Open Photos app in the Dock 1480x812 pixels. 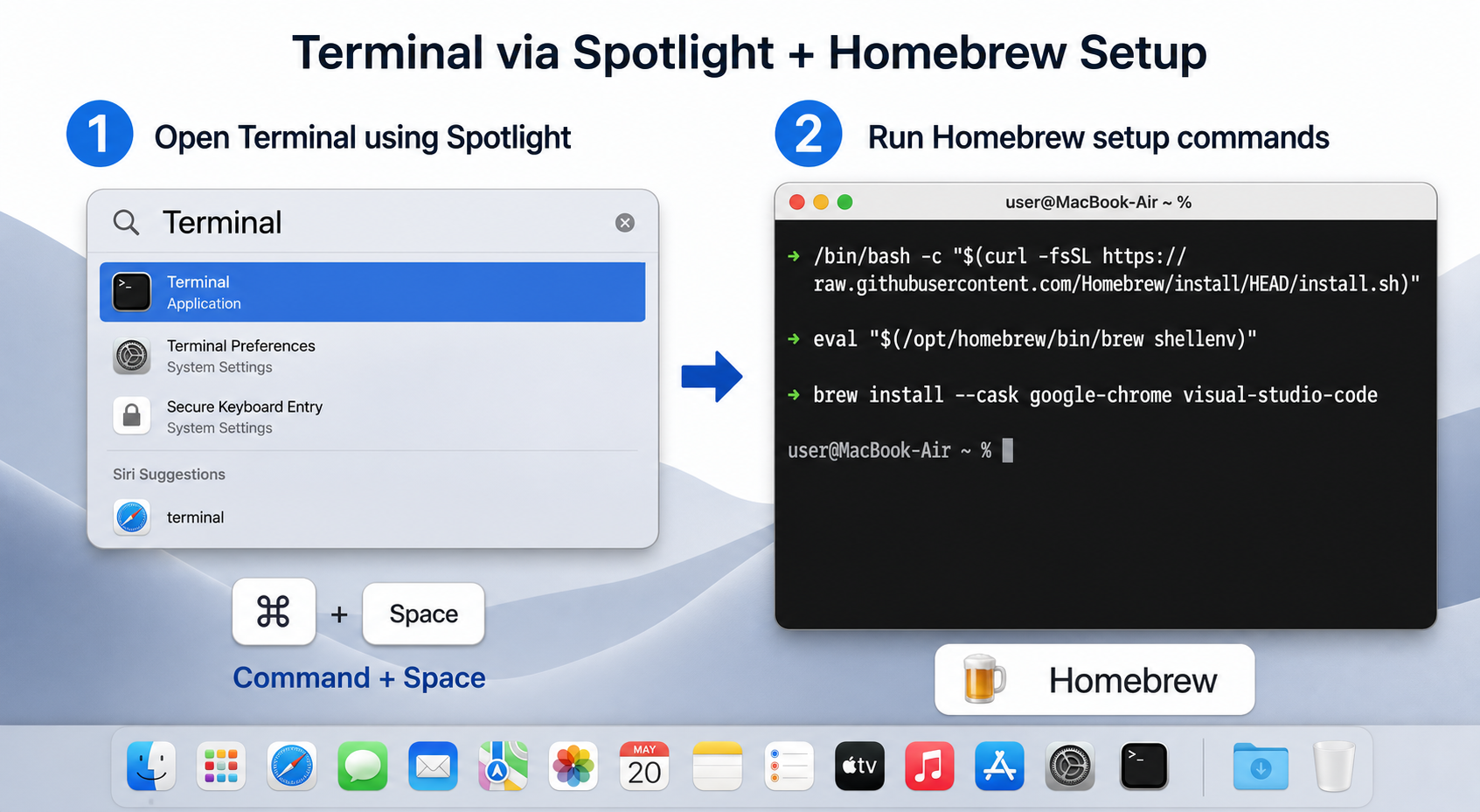(573, 767)
